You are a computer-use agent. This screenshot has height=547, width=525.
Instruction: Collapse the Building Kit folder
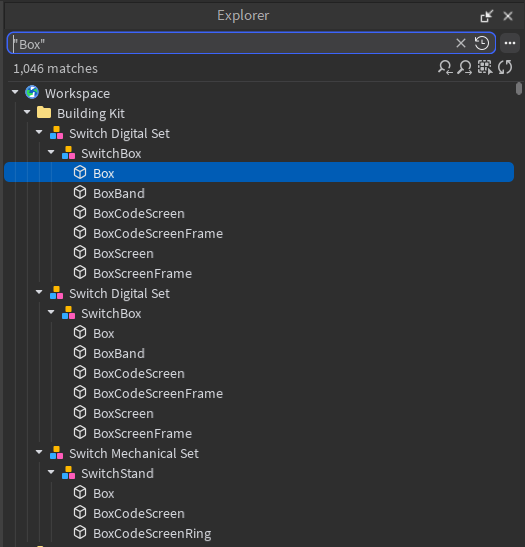point(27,112)
